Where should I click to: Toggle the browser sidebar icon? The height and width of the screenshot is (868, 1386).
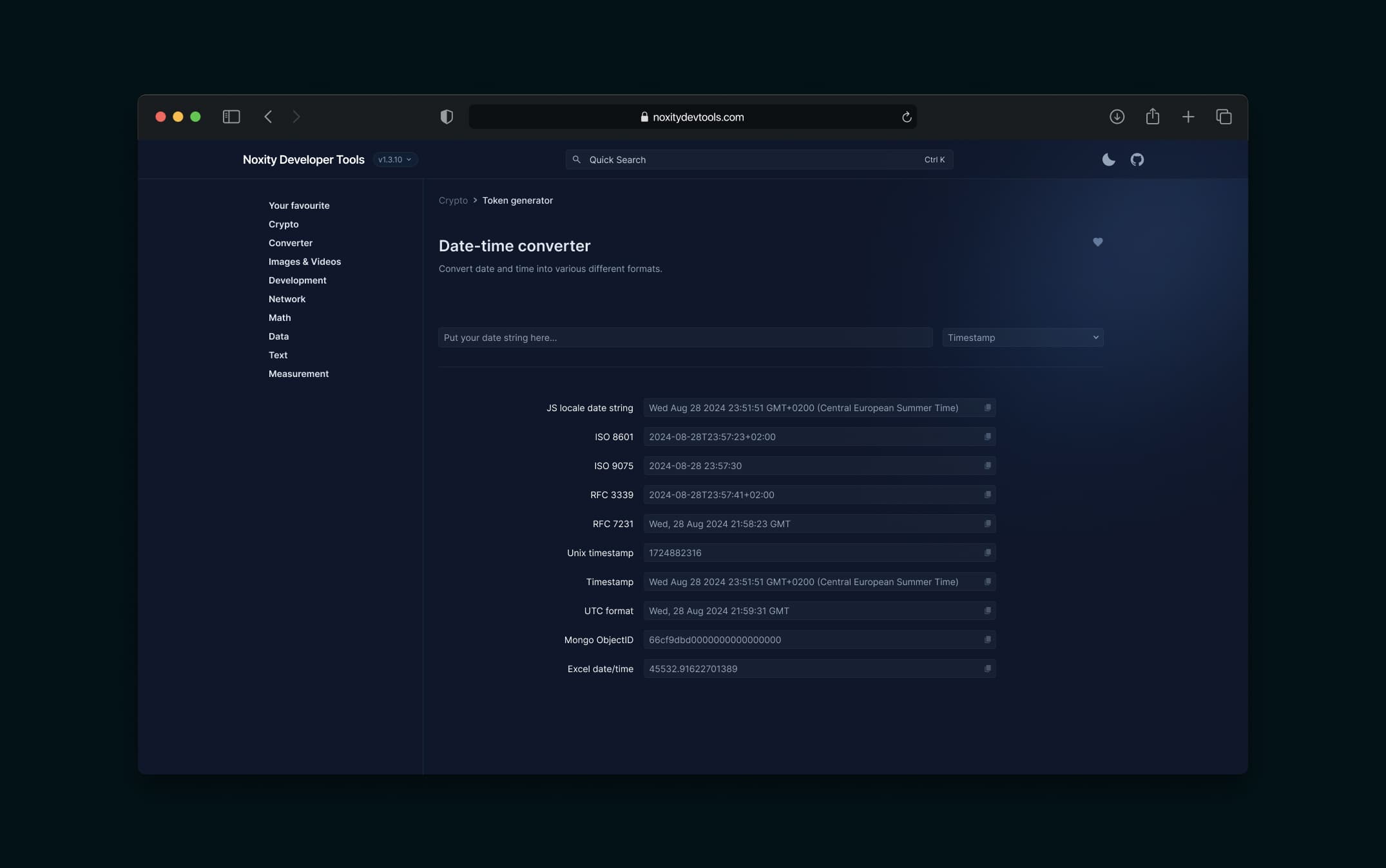[x=231, y=117]
